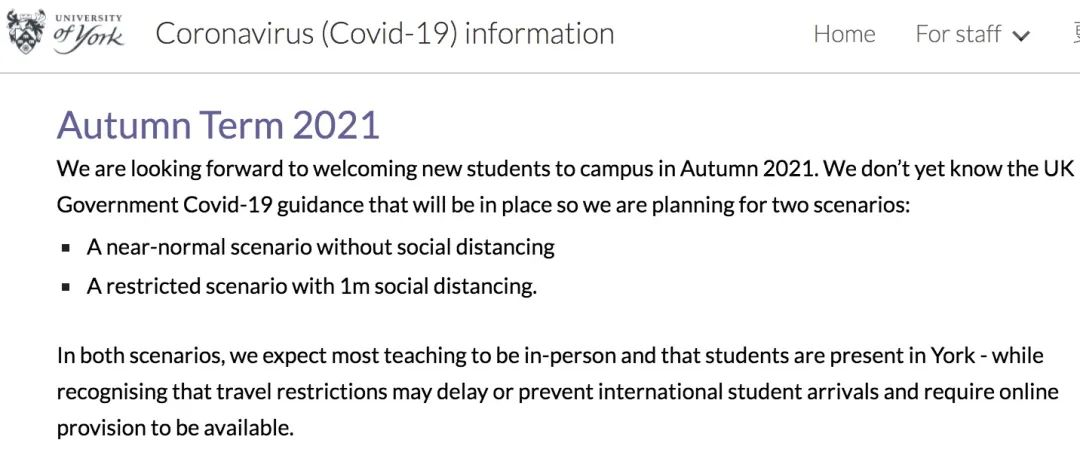Click the University of York crest logo
This screenshot has height=449, width=1080.
(x=26, y=32)
